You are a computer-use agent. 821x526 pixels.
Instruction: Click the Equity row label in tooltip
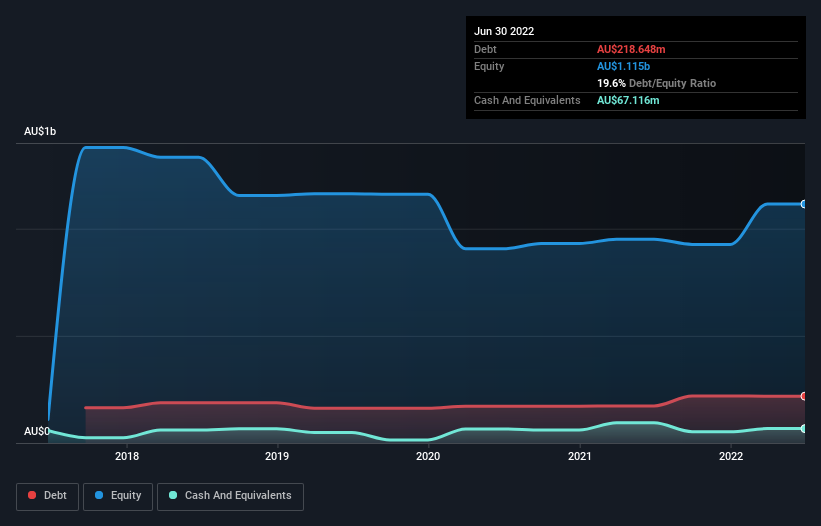click(489, 66)
